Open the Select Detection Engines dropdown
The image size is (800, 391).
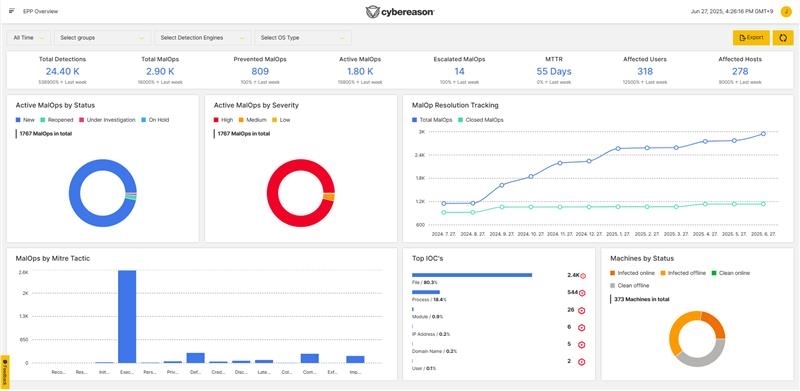202,38
